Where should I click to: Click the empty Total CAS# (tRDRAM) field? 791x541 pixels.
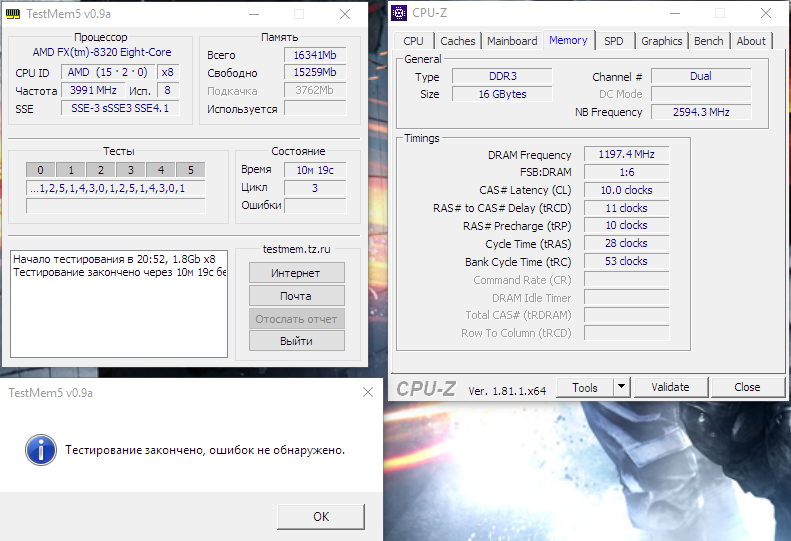click(627, 315)
